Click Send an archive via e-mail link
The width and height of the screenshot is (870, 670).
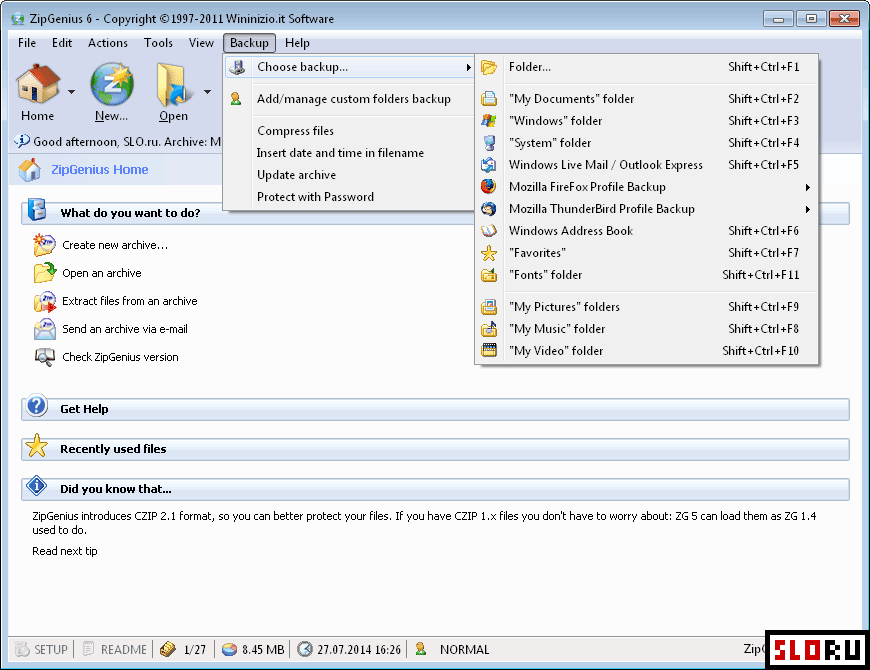point(125,329)
